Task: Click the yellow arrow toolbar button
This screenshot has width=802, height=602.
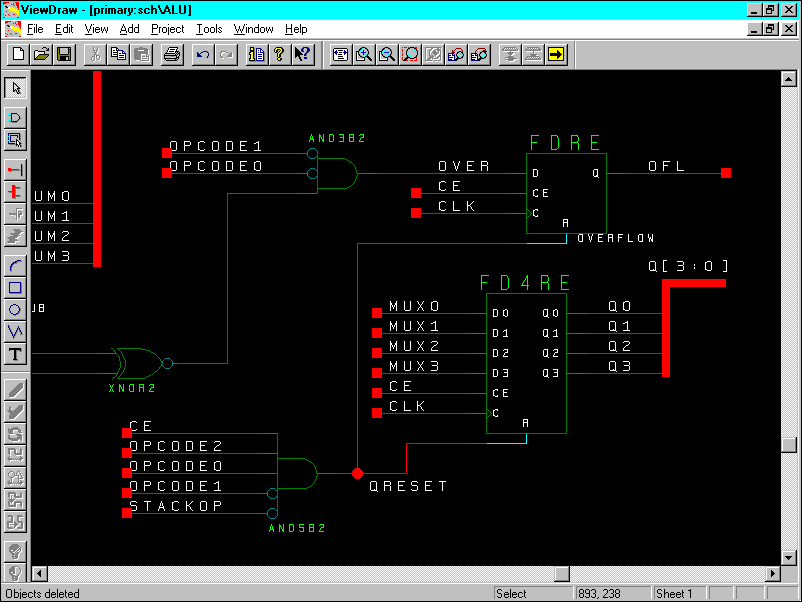Action: click(556, 54)
